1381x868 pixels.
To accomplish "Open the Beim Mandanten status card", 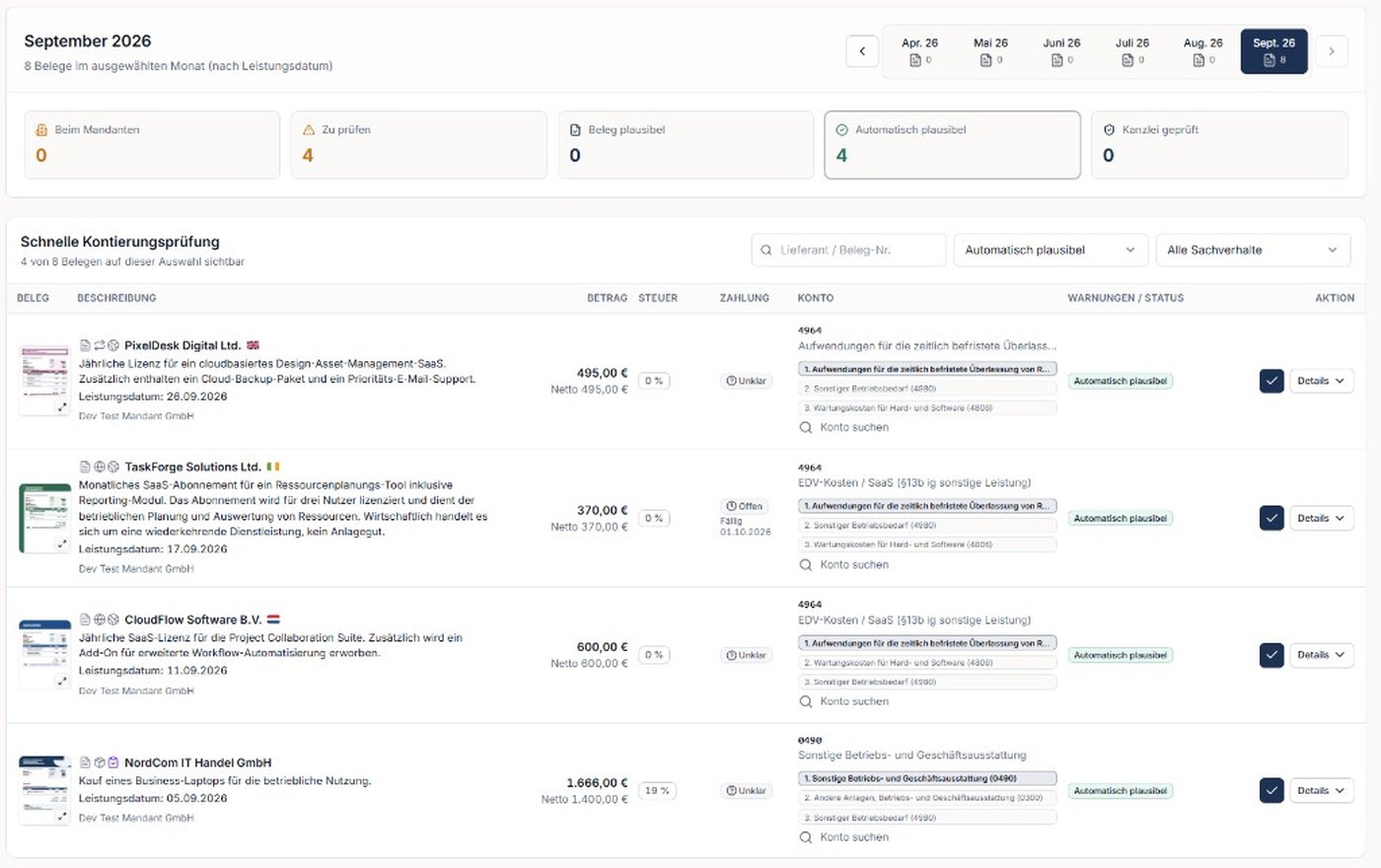I will point(152,145).
